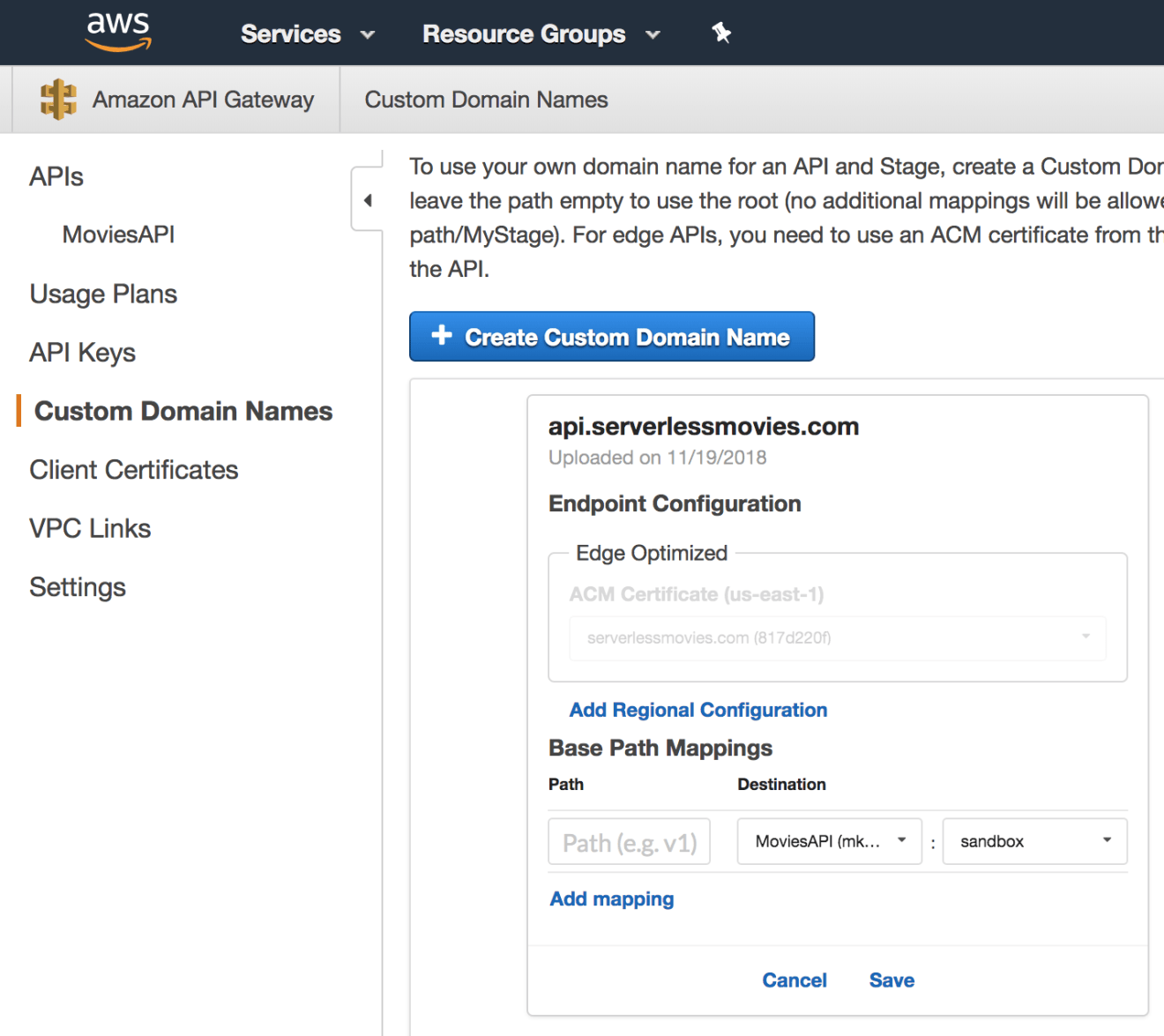Click the pin shortcut icon
The width and height of the screenshot is (1164, 1036).
point(721,34)
